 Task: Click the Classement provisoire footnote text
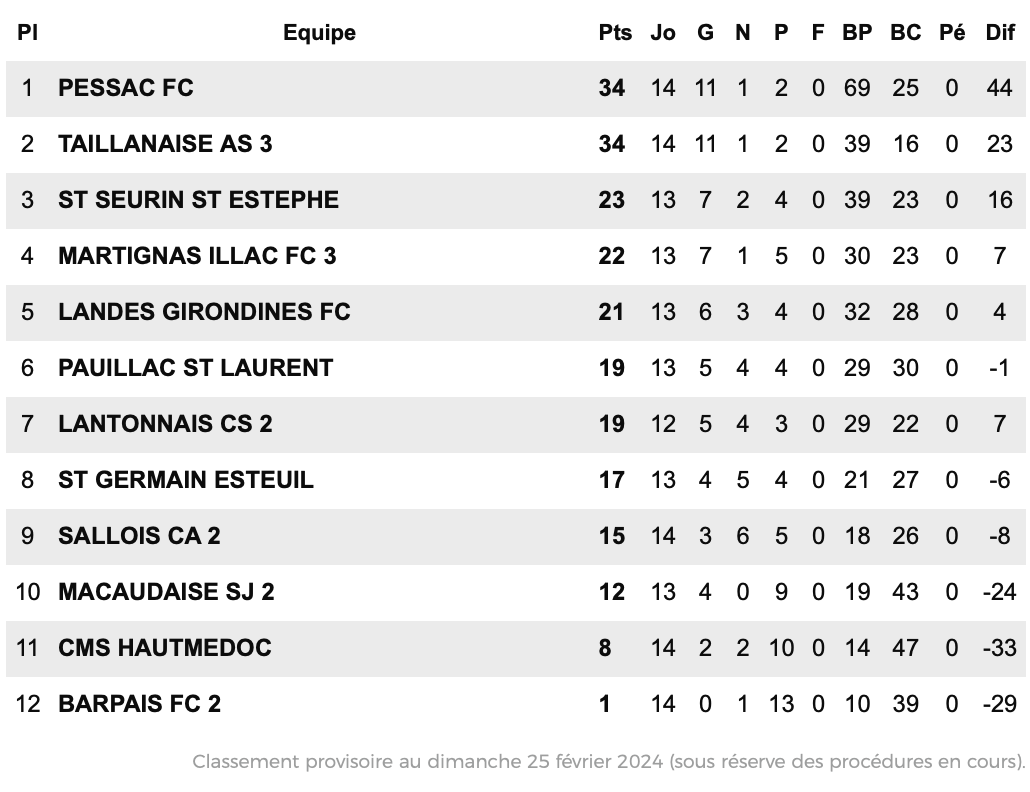point(608,762)
